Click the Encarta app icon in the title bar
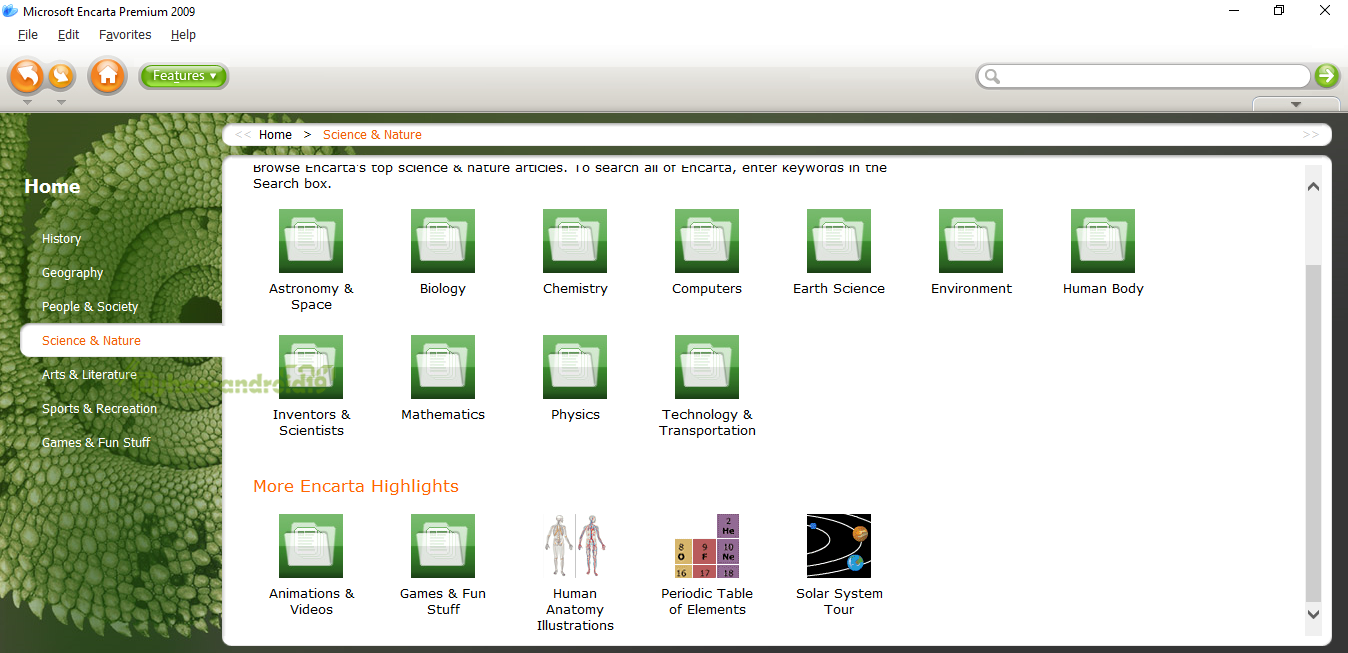 [11, 11]
